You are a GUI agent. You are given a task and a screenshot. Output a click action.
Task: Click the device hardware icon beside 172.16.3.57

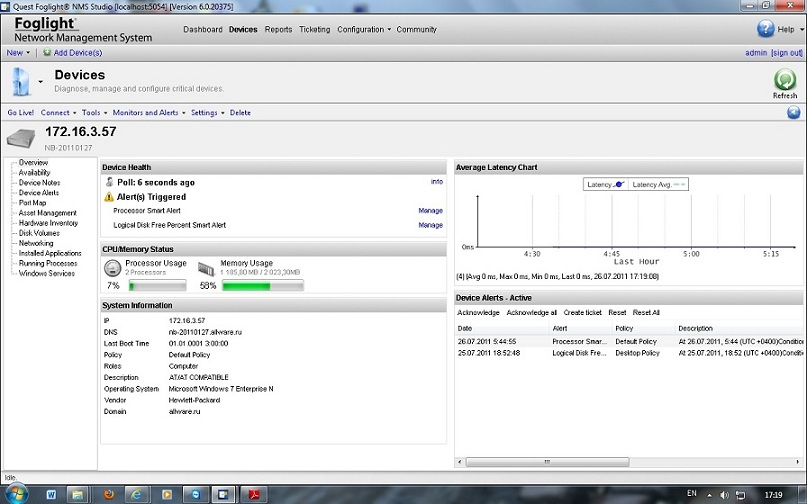(21, 138)
